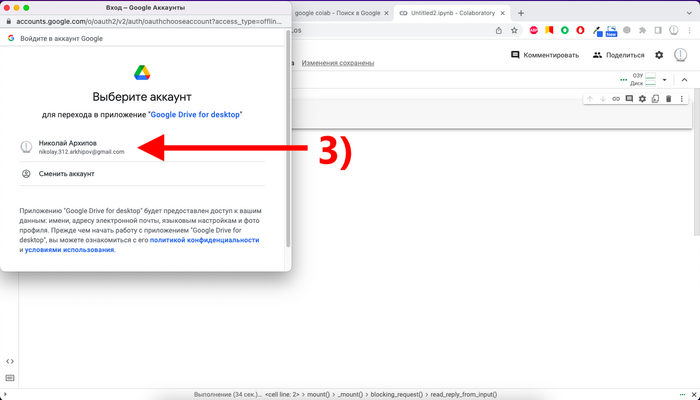This screenshot has height=400, width=700.
Task: Open the Изменения сохранены revision link
Action: coord(338,63)
